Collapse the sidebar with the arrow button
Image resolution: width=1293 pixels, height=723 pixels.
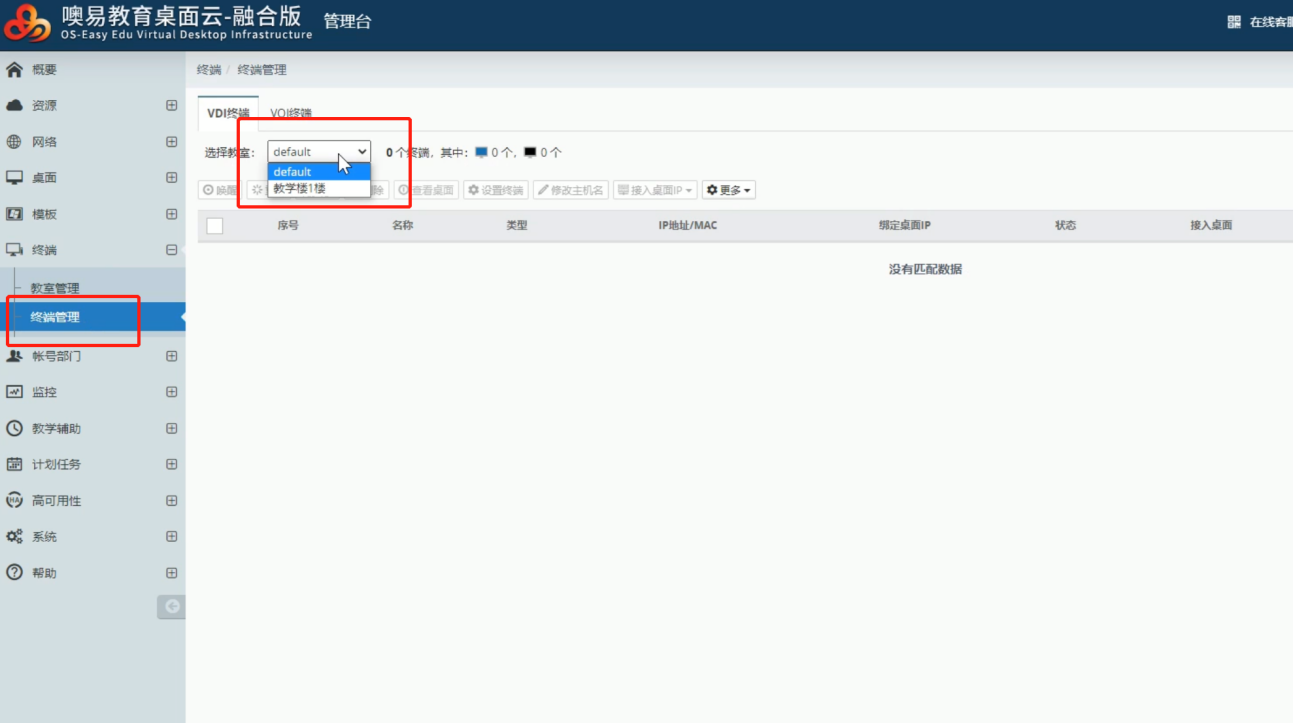[x=171, y=606]
